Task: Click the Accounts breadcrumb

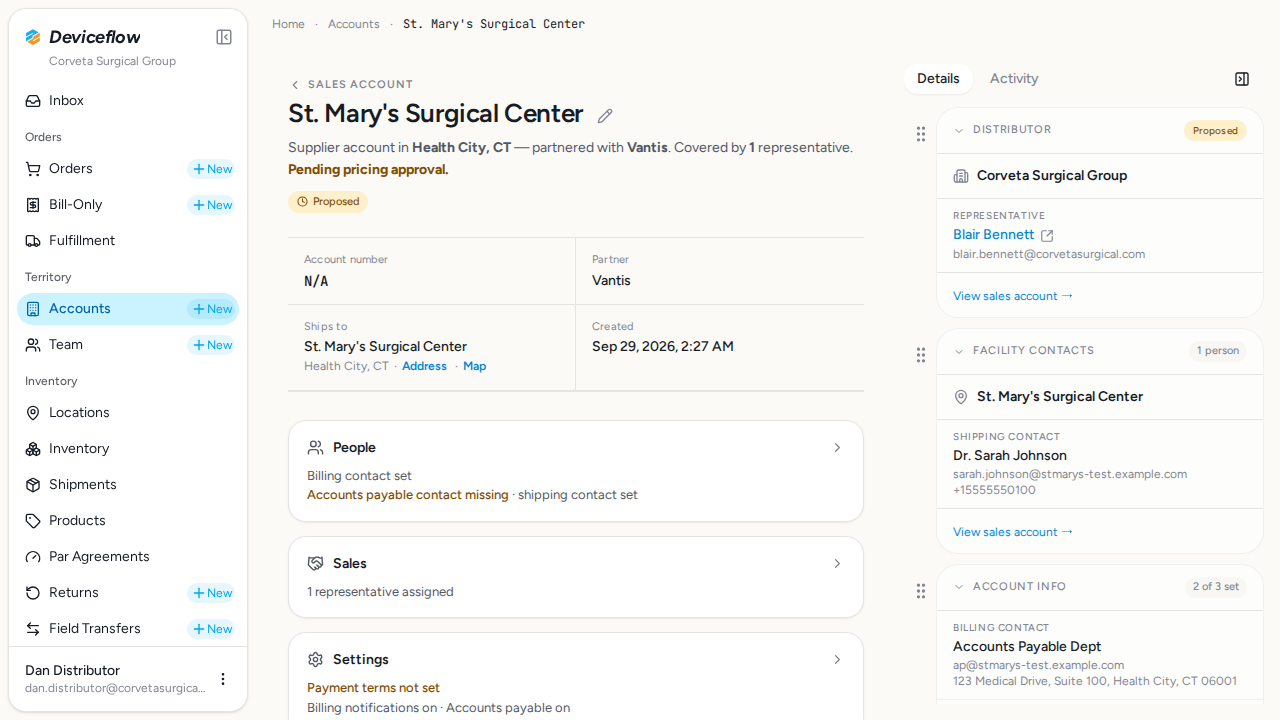Action: pyautogui.click(x=354, y=24)
